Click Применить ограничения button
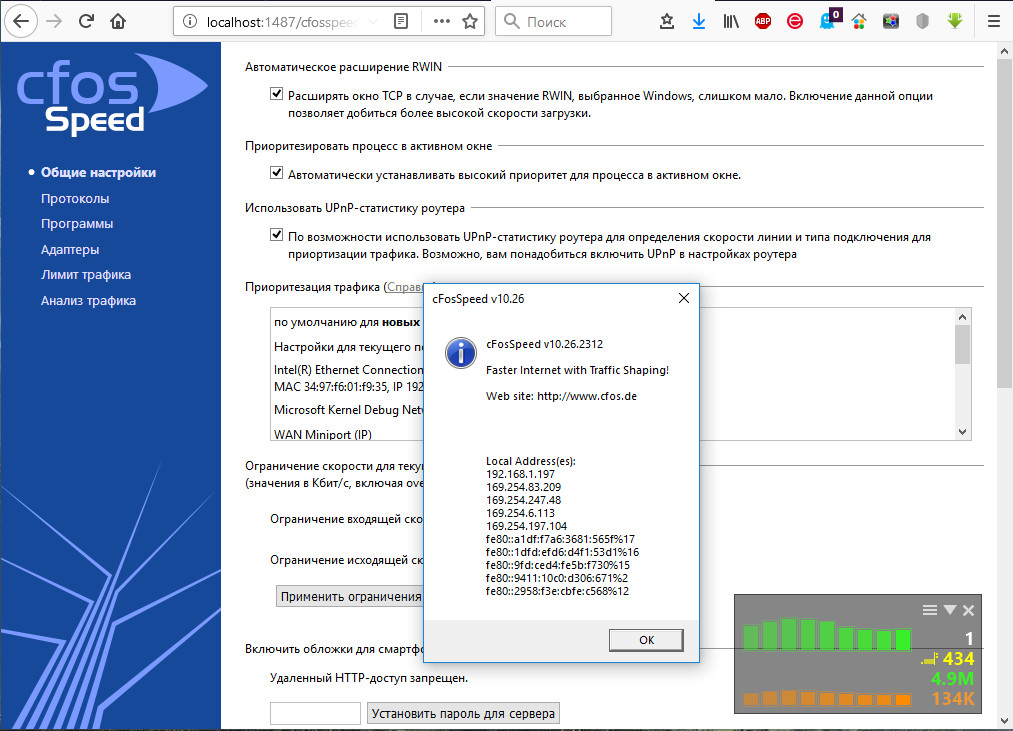This screenshot has height=731, width=1013. (350, 597)
